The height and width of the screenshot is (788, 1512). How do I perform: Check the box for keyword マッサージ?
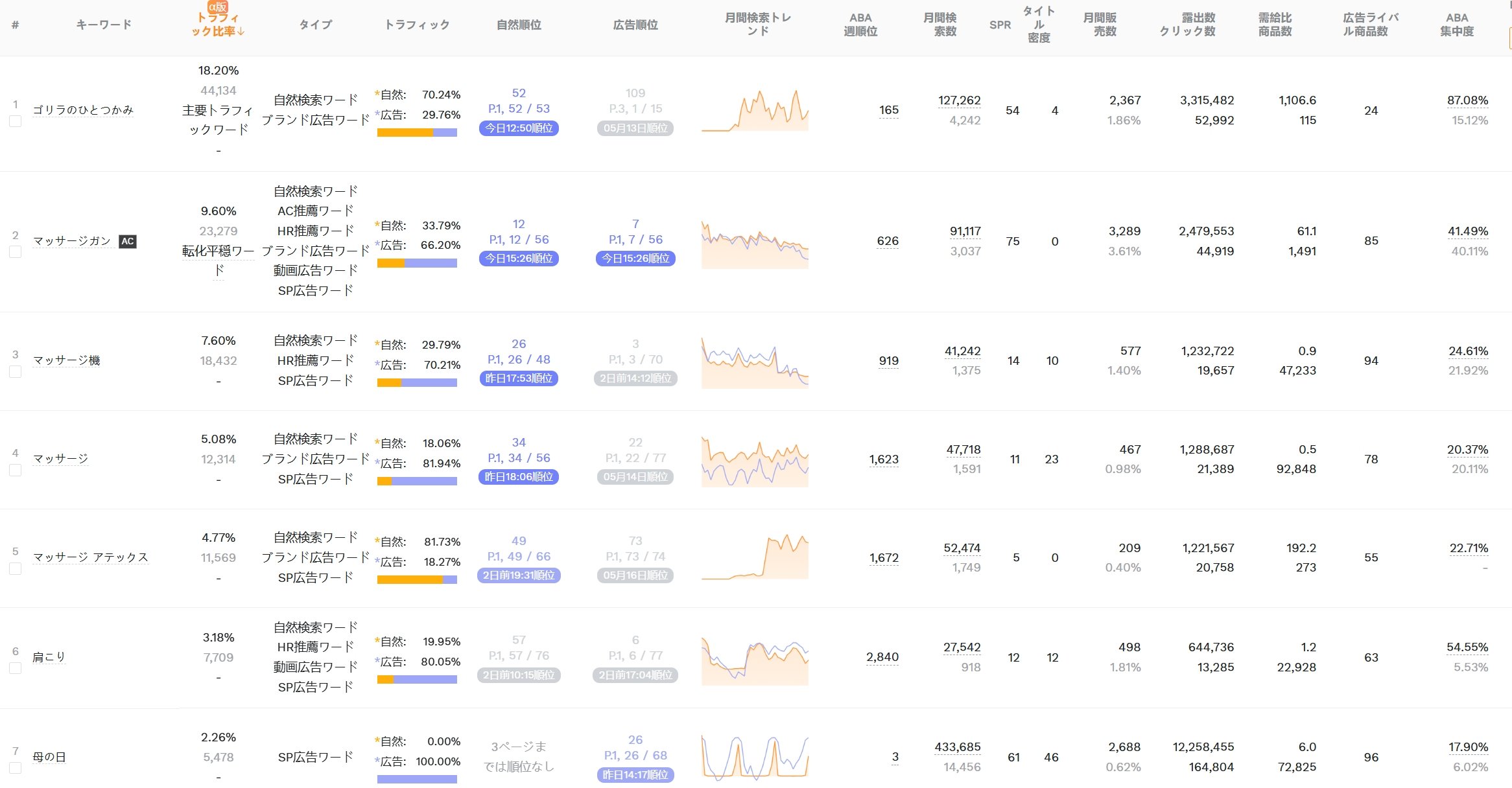pyautogui.click(x=16, y=470)
